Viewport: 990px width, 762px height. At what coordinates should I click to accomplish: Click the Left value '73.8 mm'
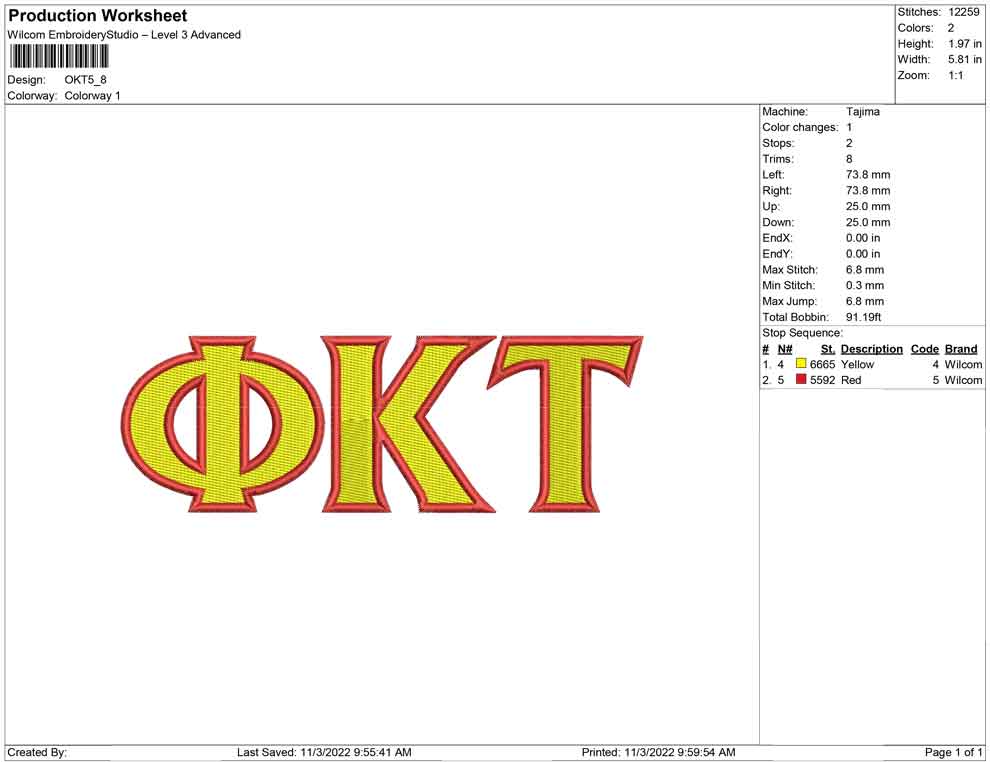coord(868,174)
